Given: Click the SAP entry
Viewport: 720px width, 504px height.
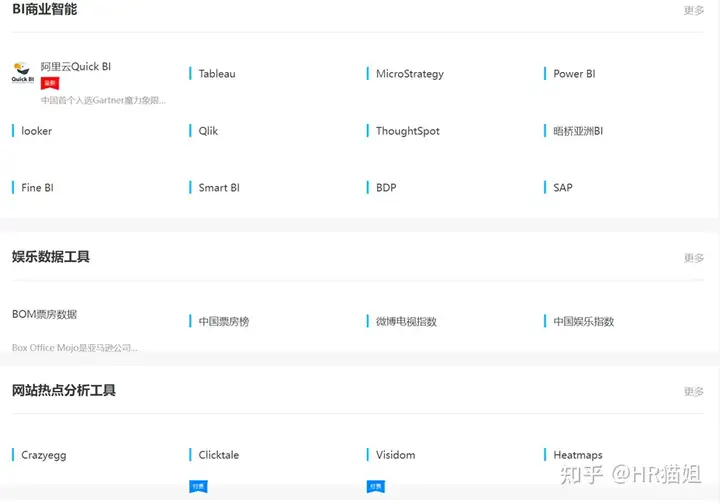Looking at the screenshot, I should click(563, 188).
